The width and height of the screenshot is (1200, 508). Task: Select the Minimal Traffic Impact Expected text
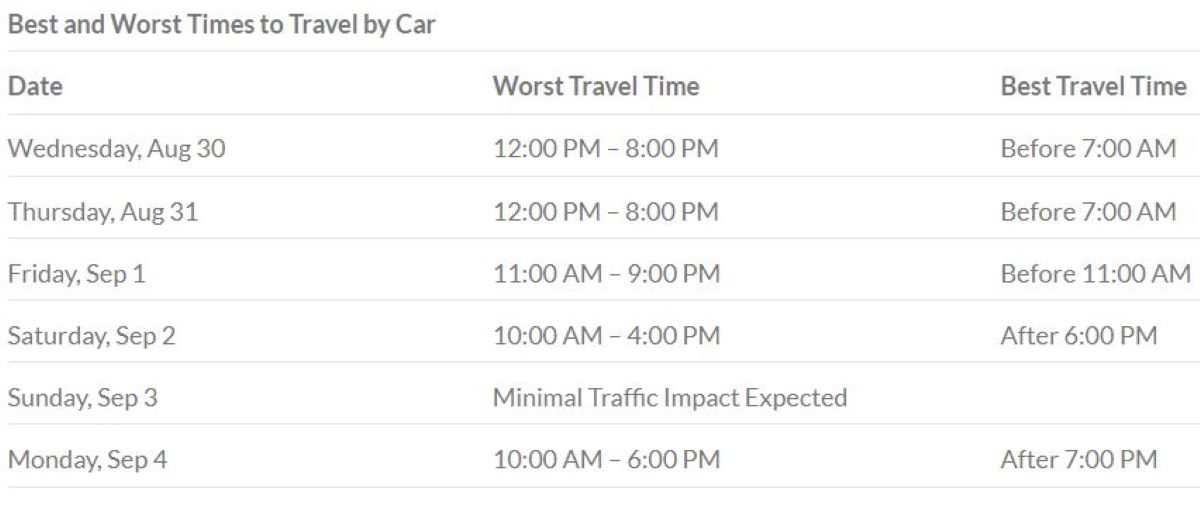tap(670, 398)
